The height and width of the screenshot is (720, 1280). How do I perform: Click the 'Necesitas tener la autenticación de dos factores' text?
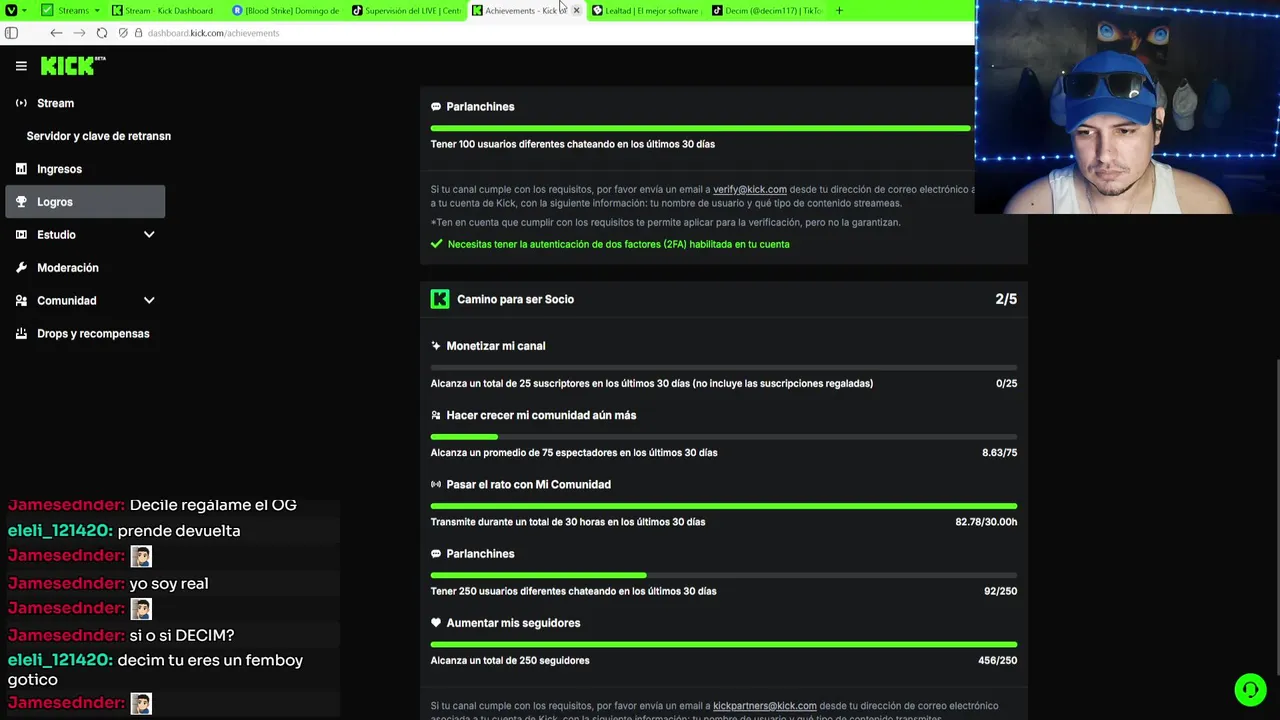click(x=618, y=244)
